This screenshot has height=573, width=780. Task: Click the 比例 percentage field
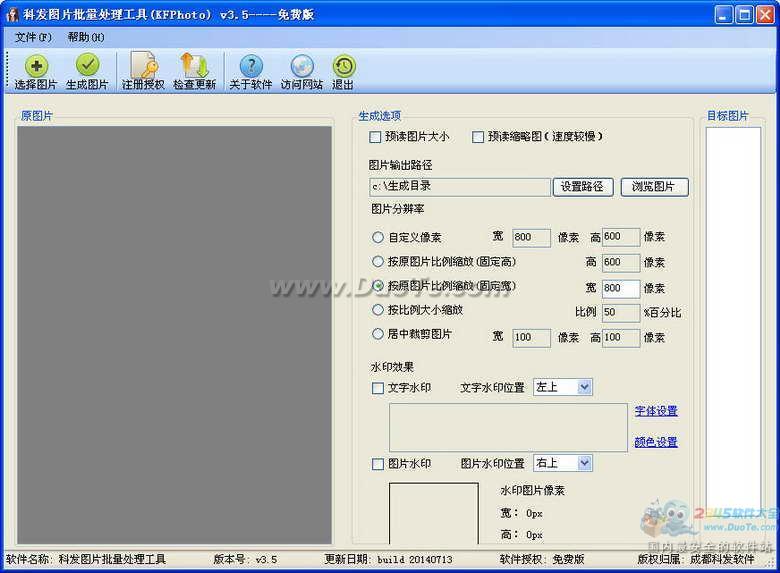click(x=621, y=312)
